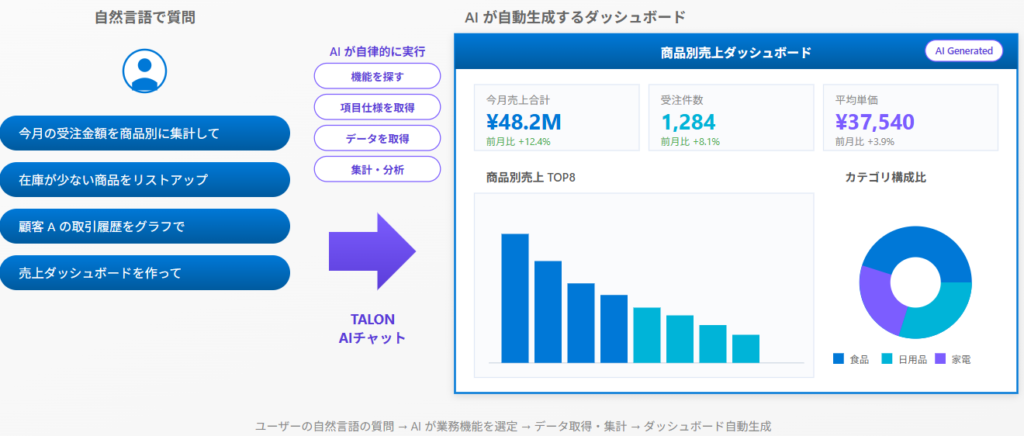
Task: Select the 在庫が少ない商品をリストアップ prompt
Action: click(x=146, y=180)
